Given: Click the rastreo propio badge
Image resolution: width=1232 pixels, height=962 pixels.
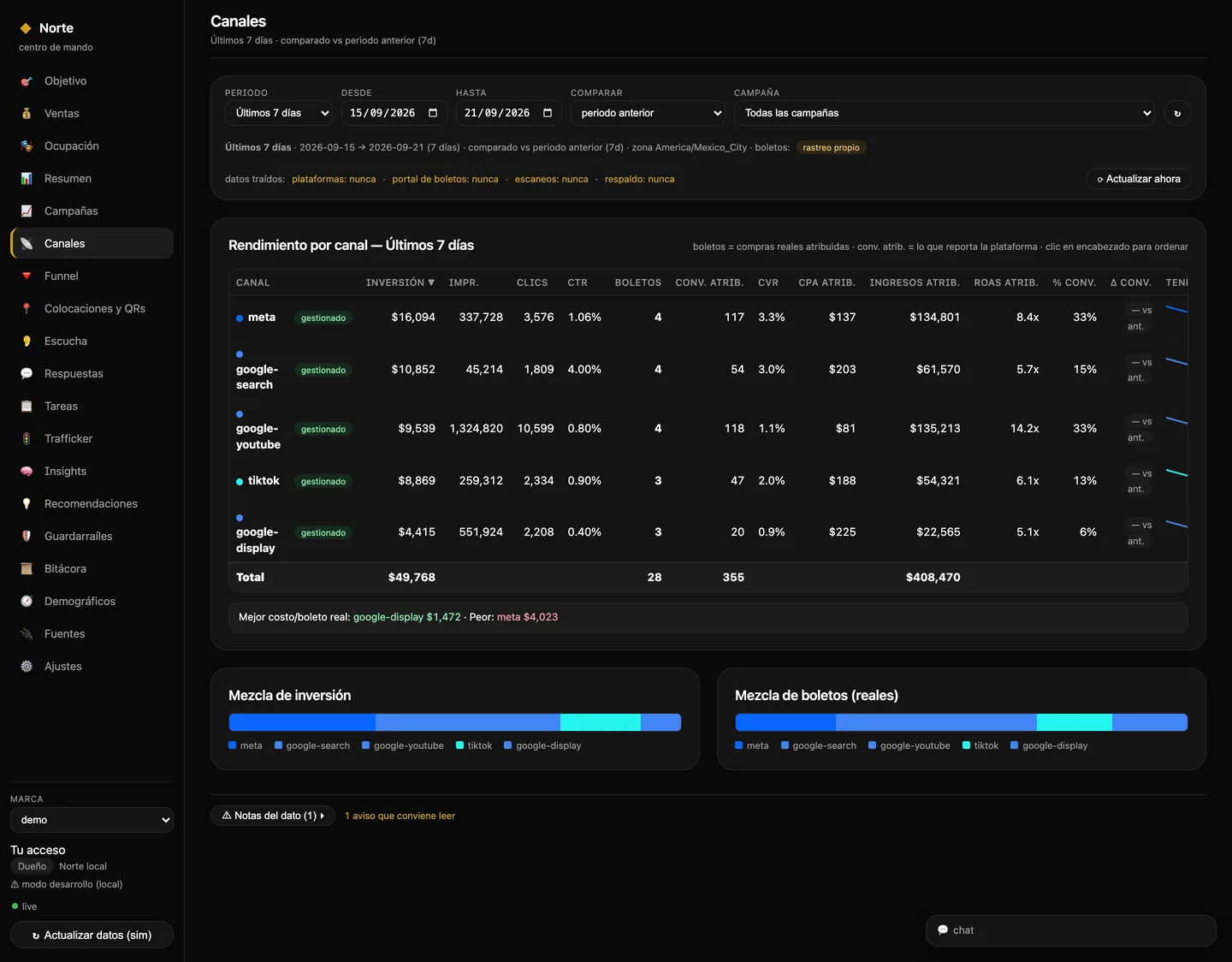Looking at the screenshot, I should pyautogui.click(x=831, y=148).
